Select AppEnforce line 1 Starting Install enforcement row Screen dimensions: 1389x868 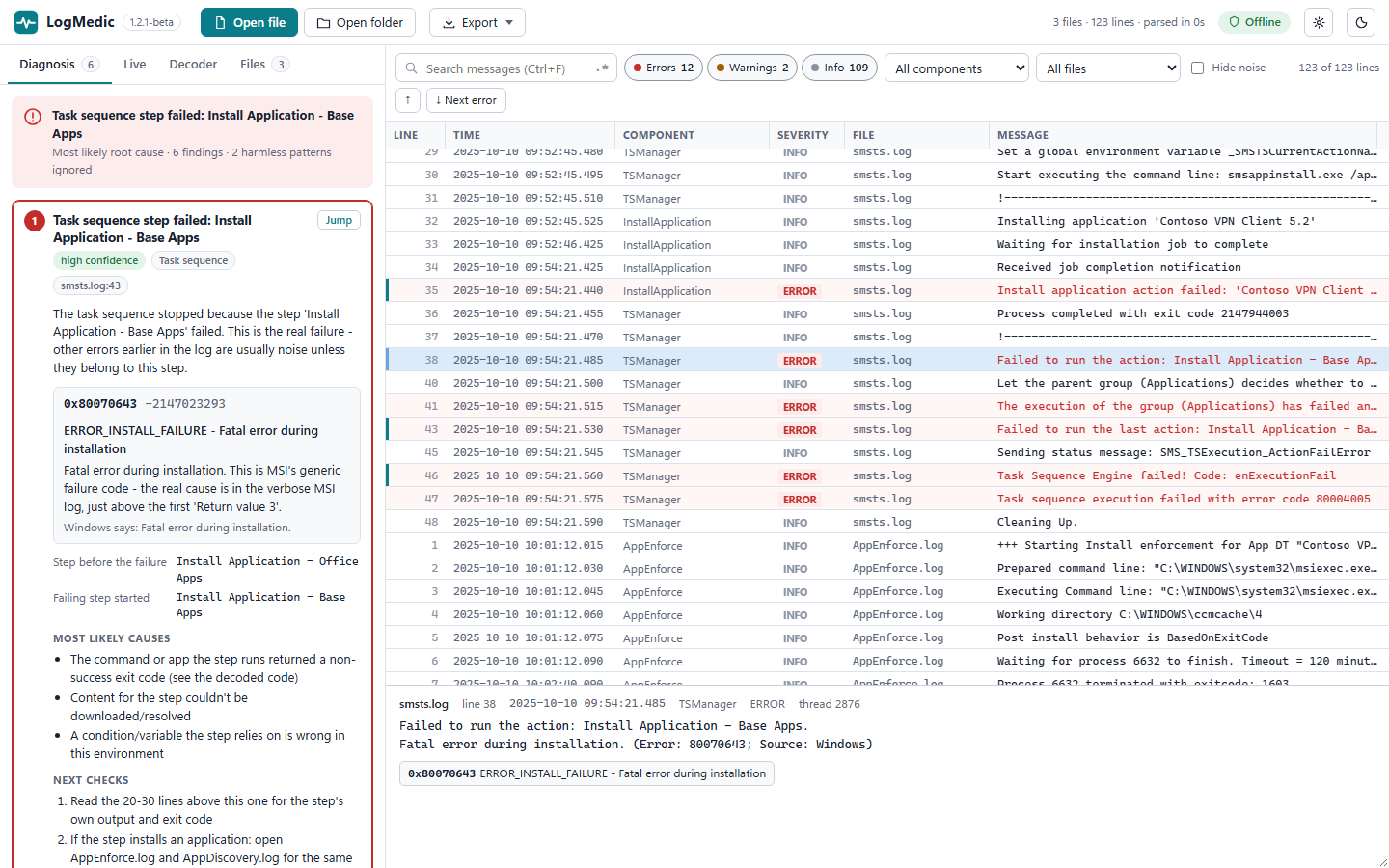[x=886, y=545]
